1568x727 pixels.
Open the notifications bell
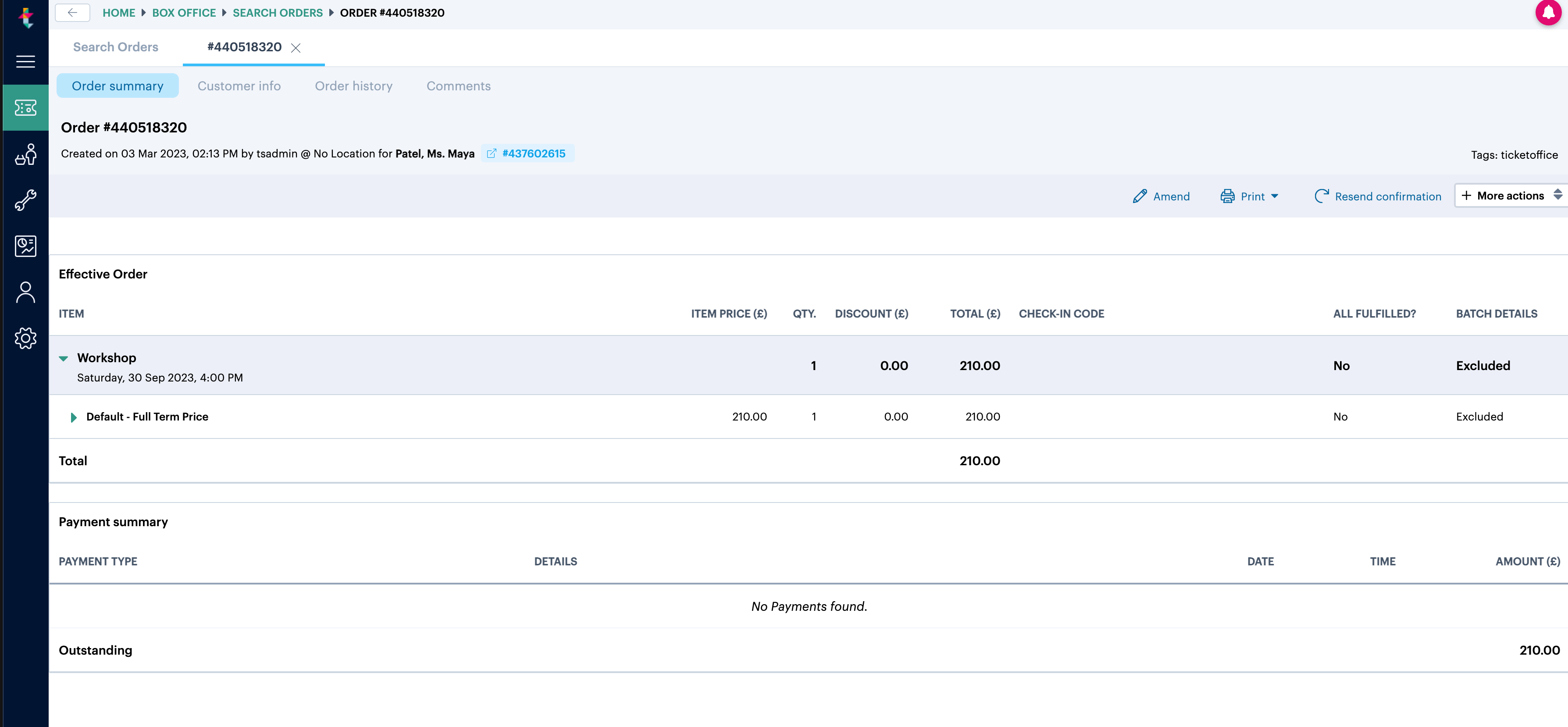1549,12
